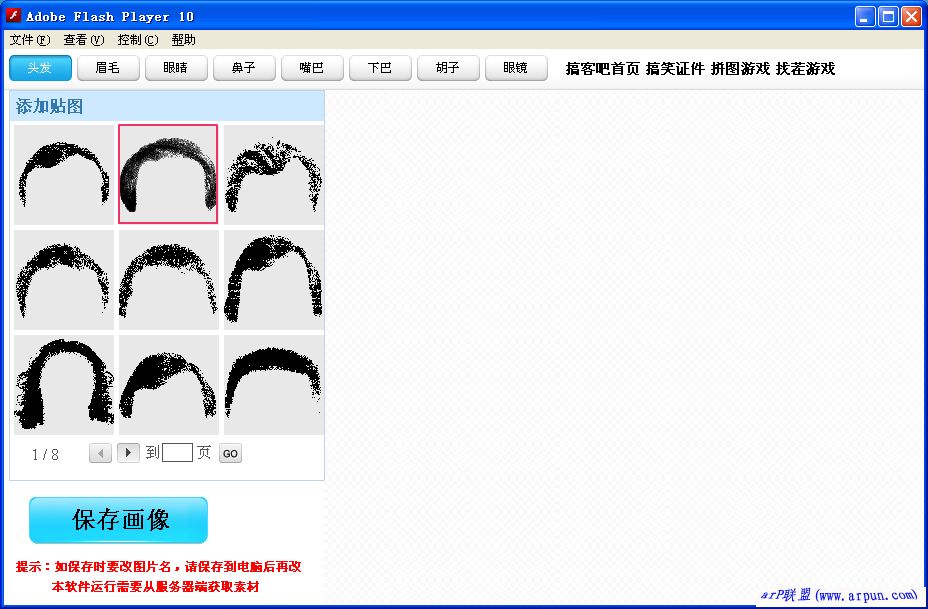Switch to the 眼睛 (eyes) category
928x609 pixels.
click(176, 68)
